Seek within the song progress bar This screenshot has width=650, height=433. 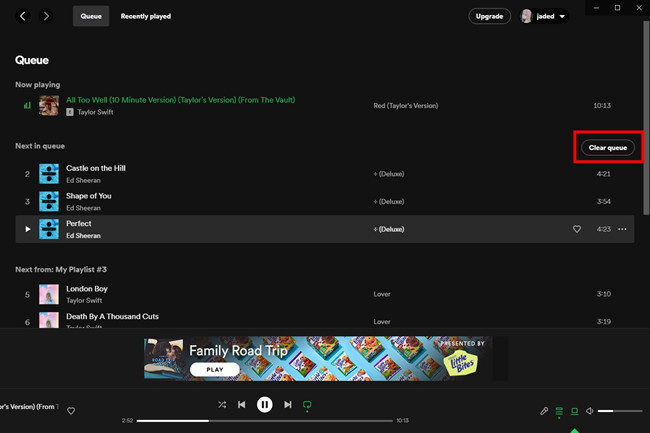pos(264,421)
